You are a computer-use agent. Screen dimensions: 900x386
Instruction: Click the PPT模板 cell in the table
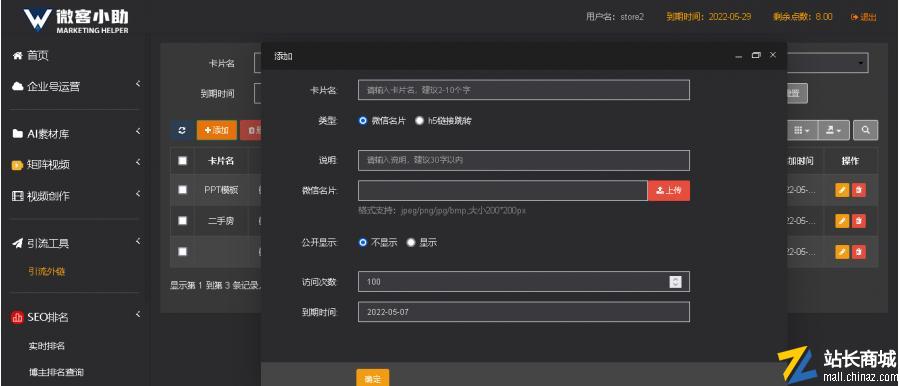coord(221,190)
